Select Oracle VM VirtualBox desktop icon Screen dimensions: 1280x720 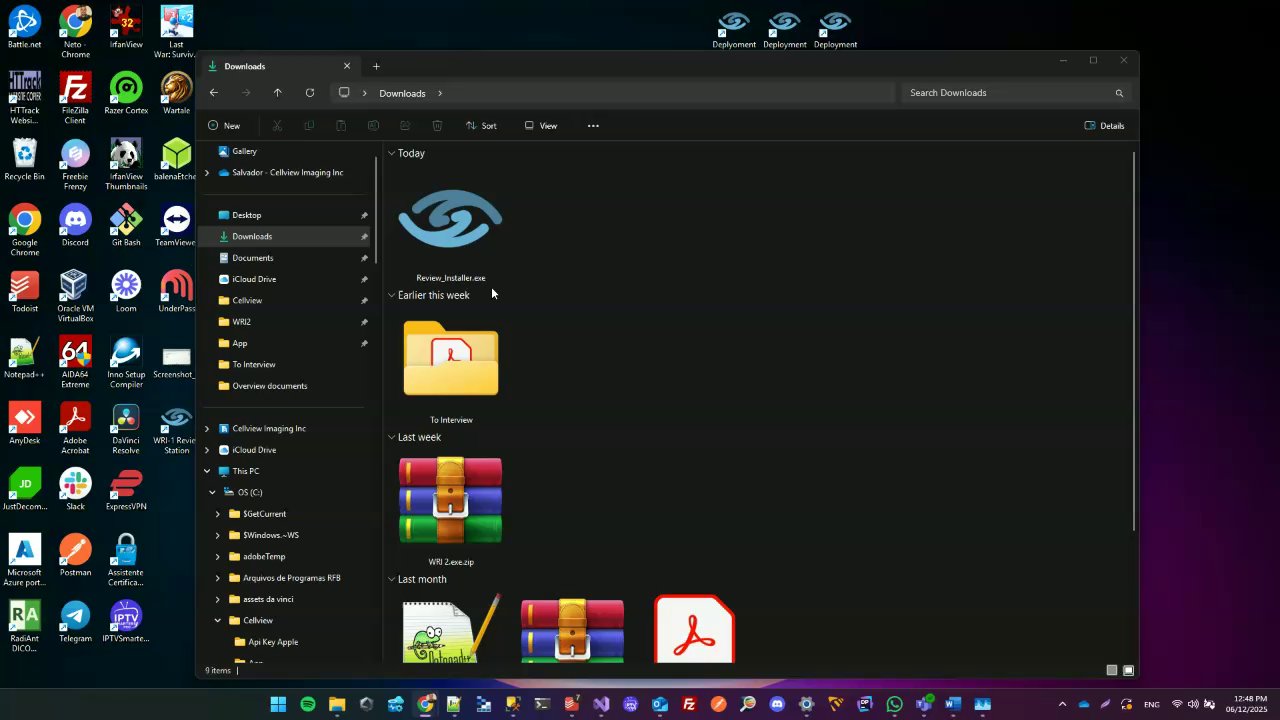75,297
